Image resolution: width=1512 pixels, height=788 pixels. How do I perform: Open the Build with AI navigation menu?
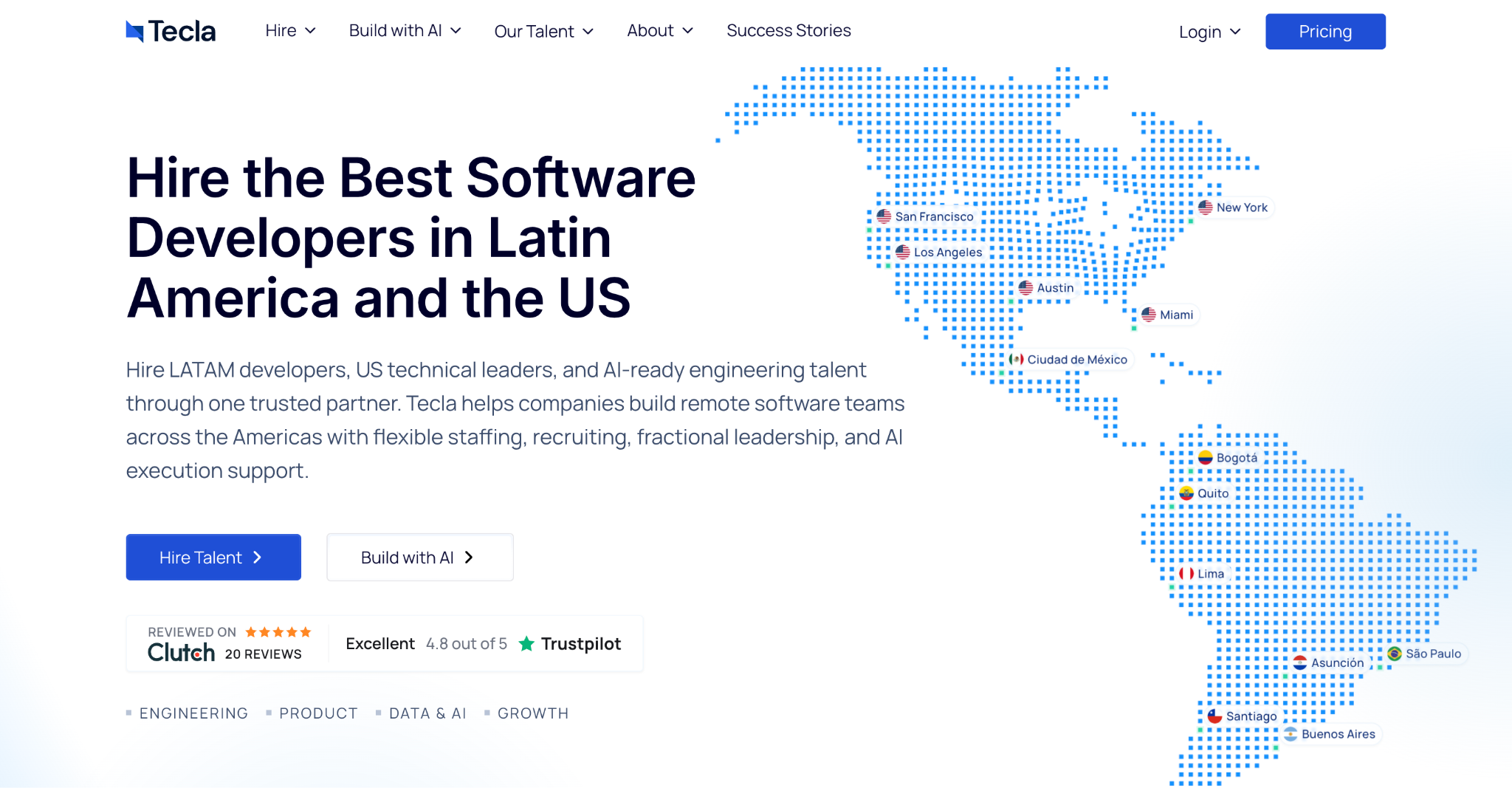click(x=405, y=31)
